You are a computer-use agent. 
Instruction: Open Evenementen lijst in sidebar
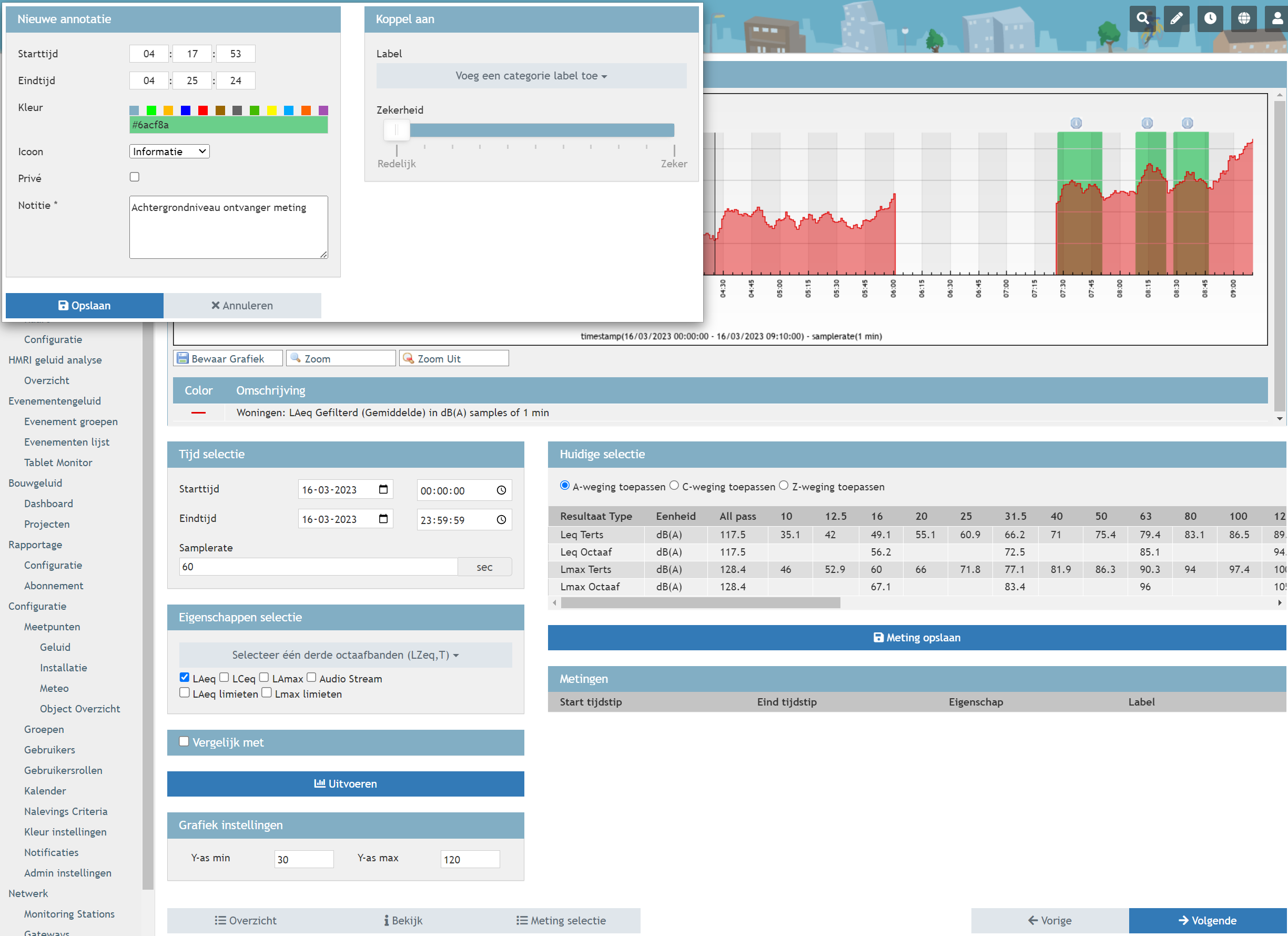66,442
